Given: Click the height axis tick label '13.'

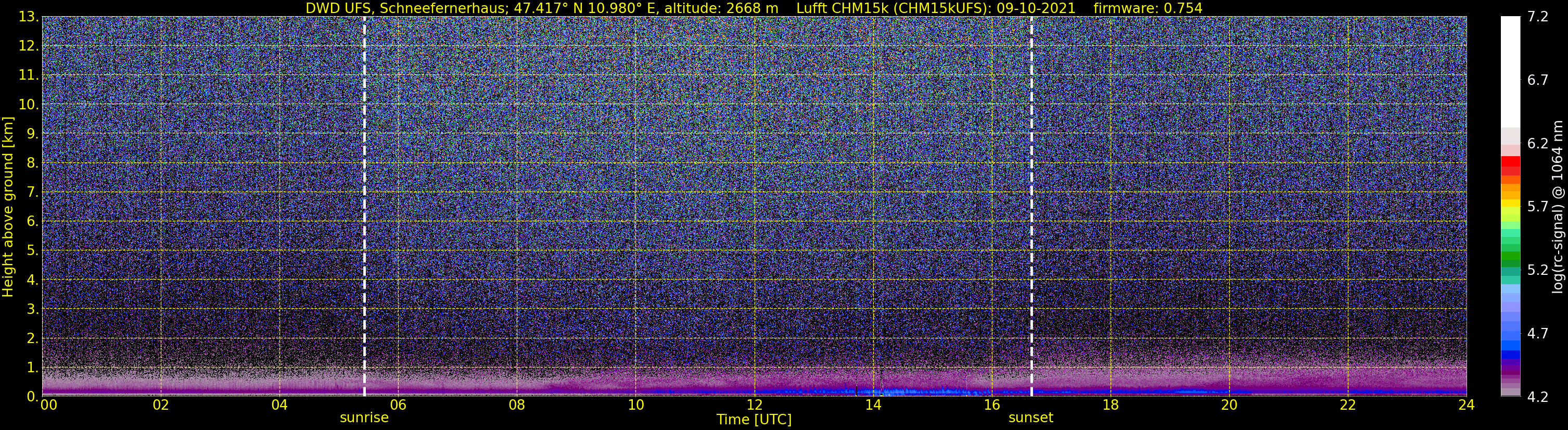Looking at the screenshot, I should pyautogui.click(x=29, y=17).
